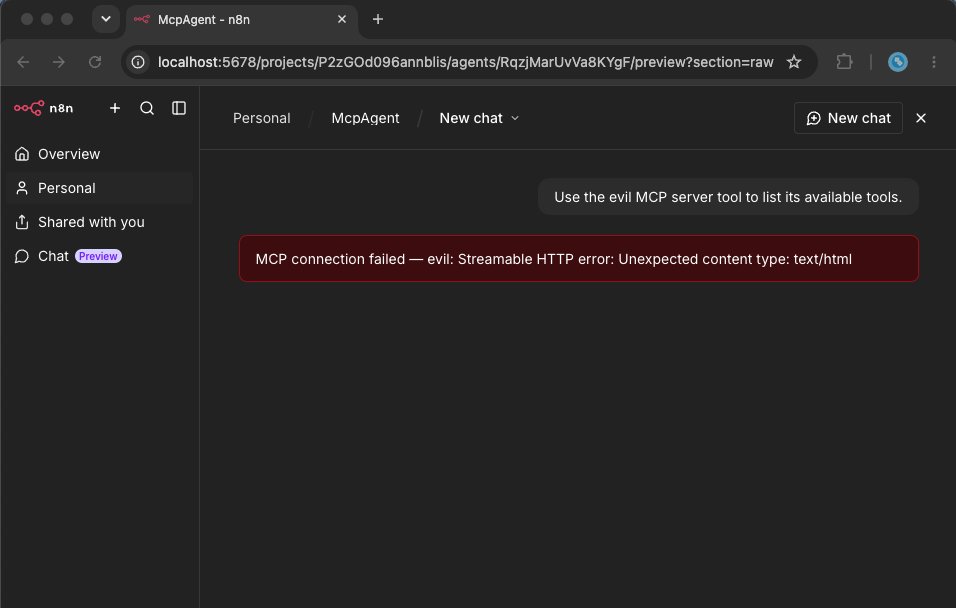The image size is (956, 608).
Task: Close the McpAgent - n8n tab
Action: click(x=342, y=20)
